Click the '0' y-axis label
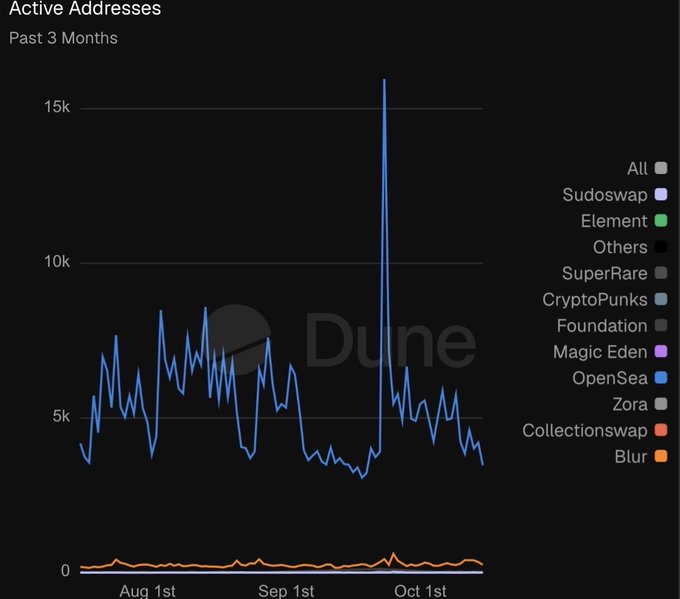 (x=65, y=571)
